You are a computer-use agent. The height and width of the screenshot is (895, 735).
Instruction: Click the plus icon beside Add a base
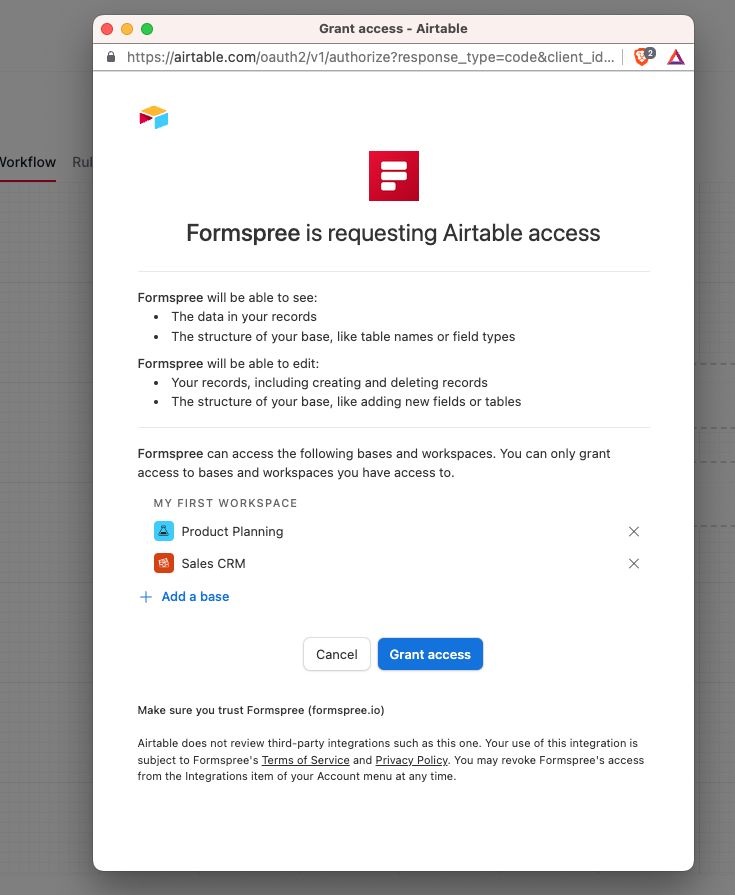146,597
